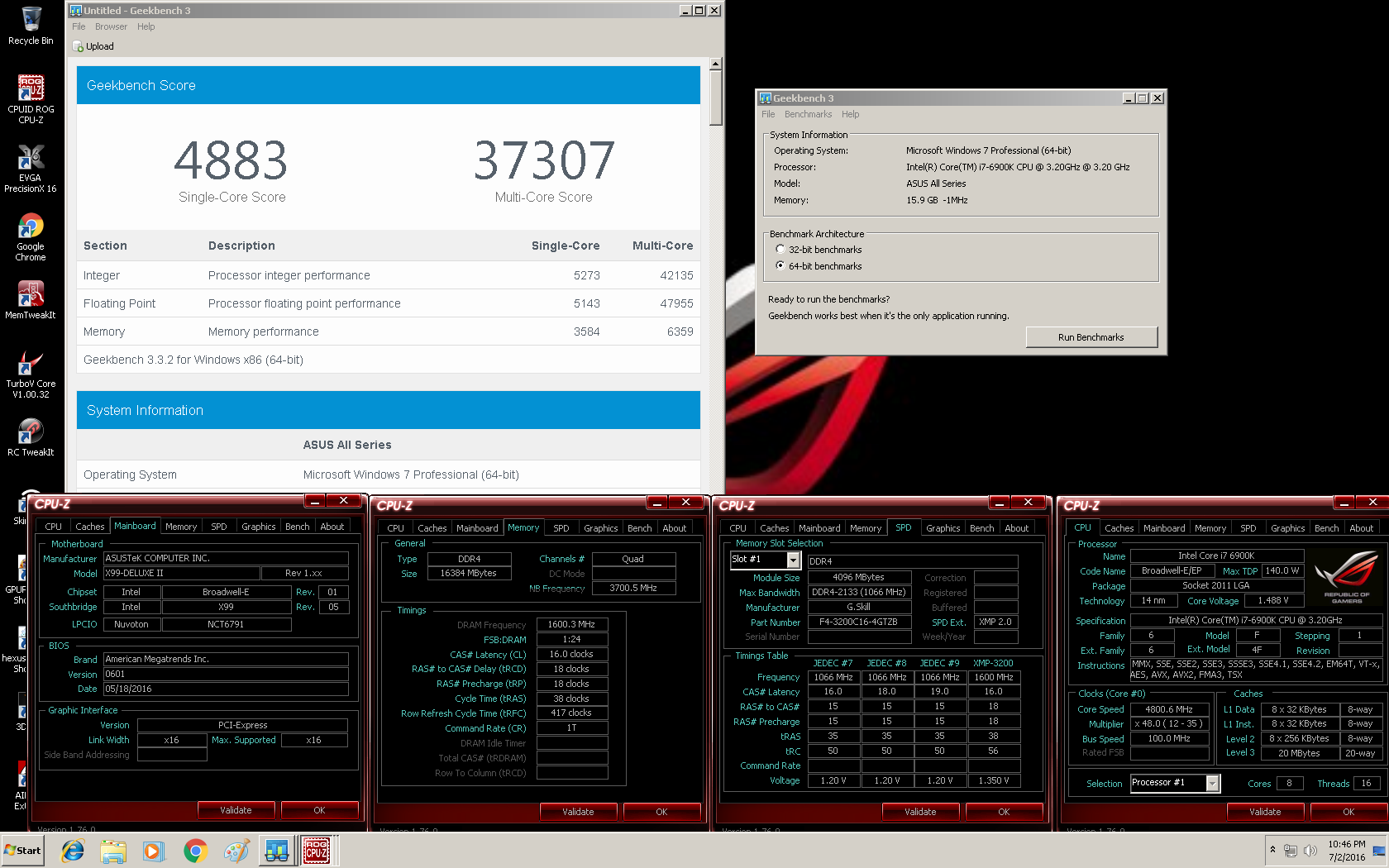Click the Upload toolbar icon in Geekbench

tap(93, 46)
